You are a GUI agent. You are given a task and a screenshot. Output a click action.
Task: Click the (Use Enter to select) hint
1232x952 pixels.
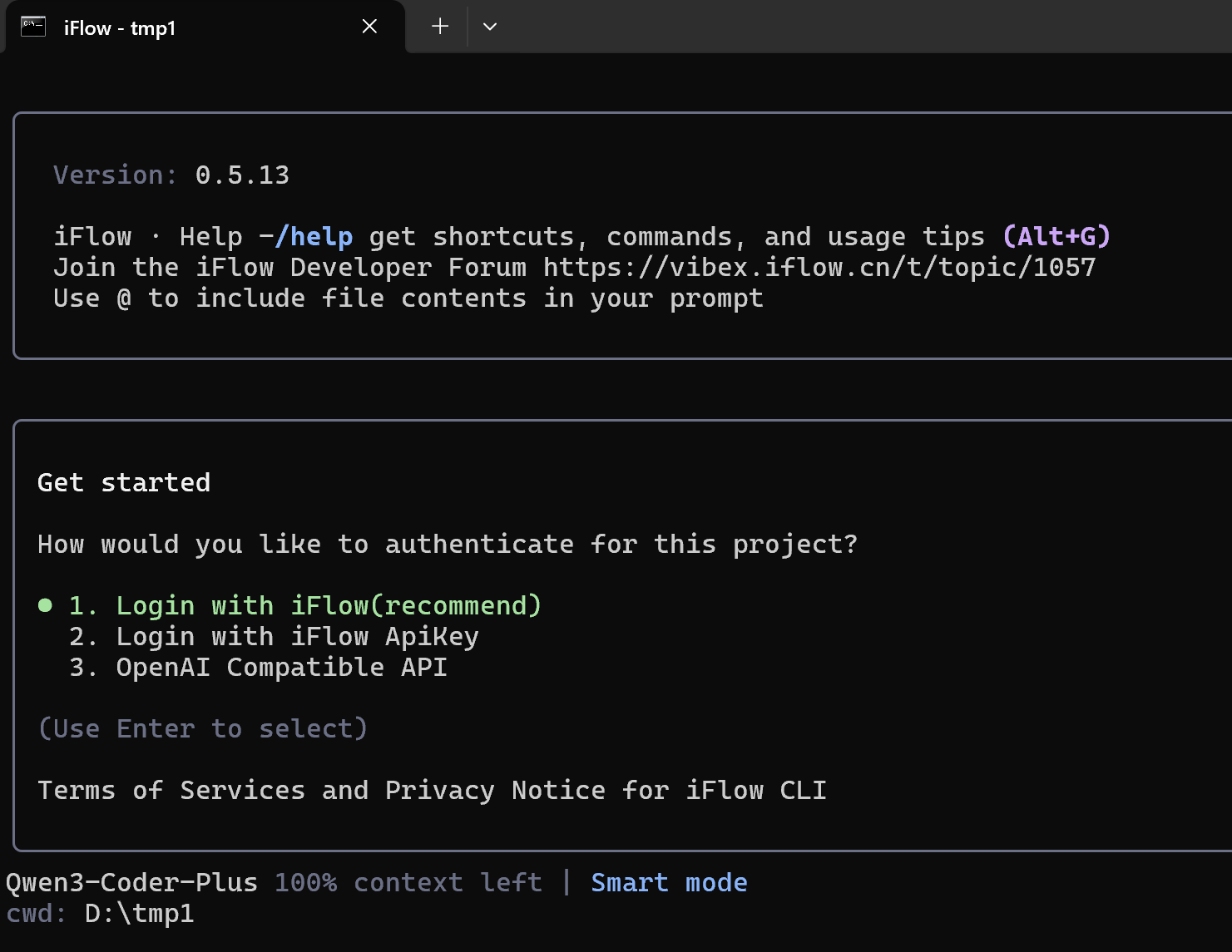pyautogui.click(x=203, y=728)
